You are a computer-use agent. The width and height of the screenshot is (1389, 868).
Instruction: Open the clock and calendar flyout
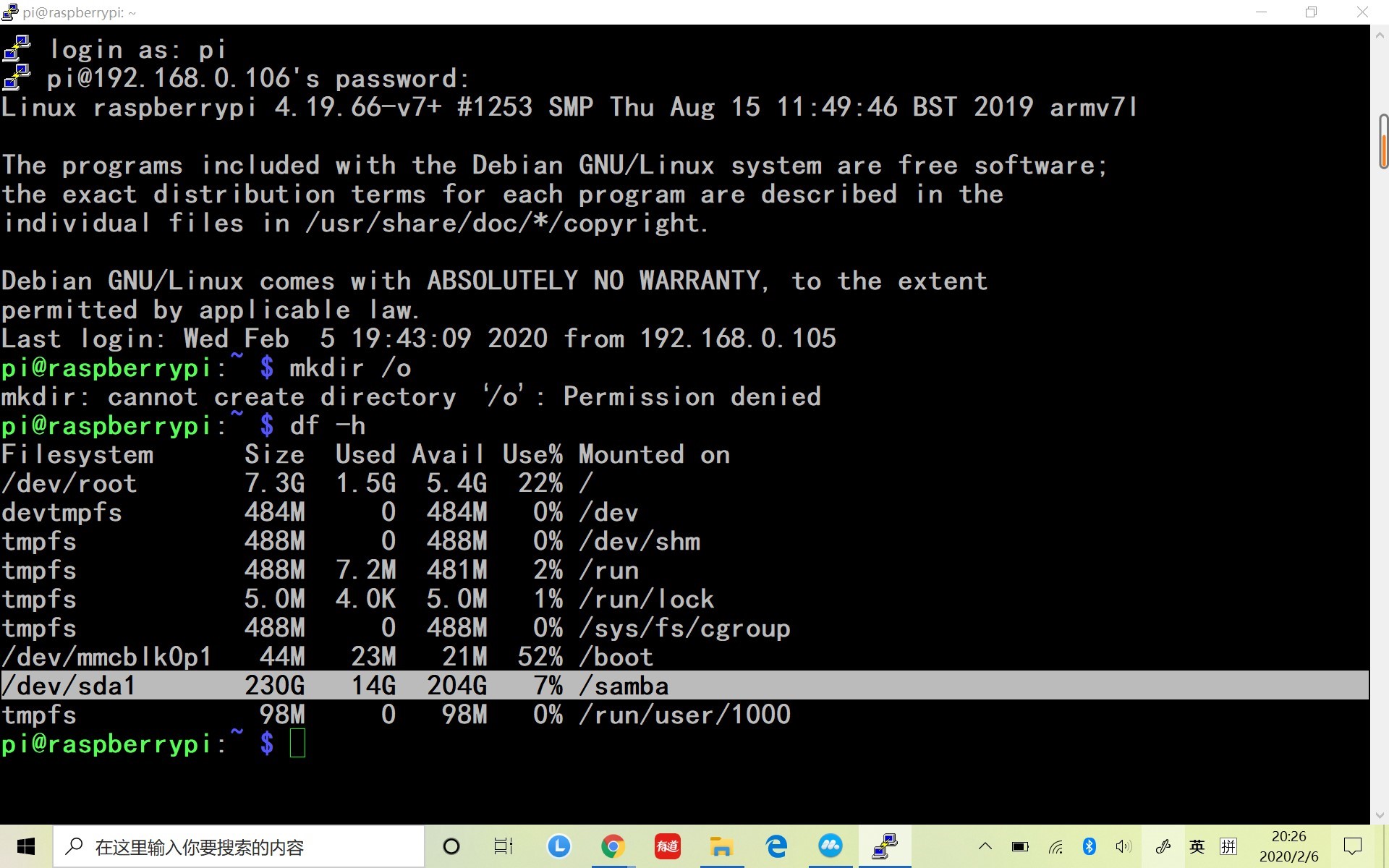pyautogui.click(x=1288, y=846)
